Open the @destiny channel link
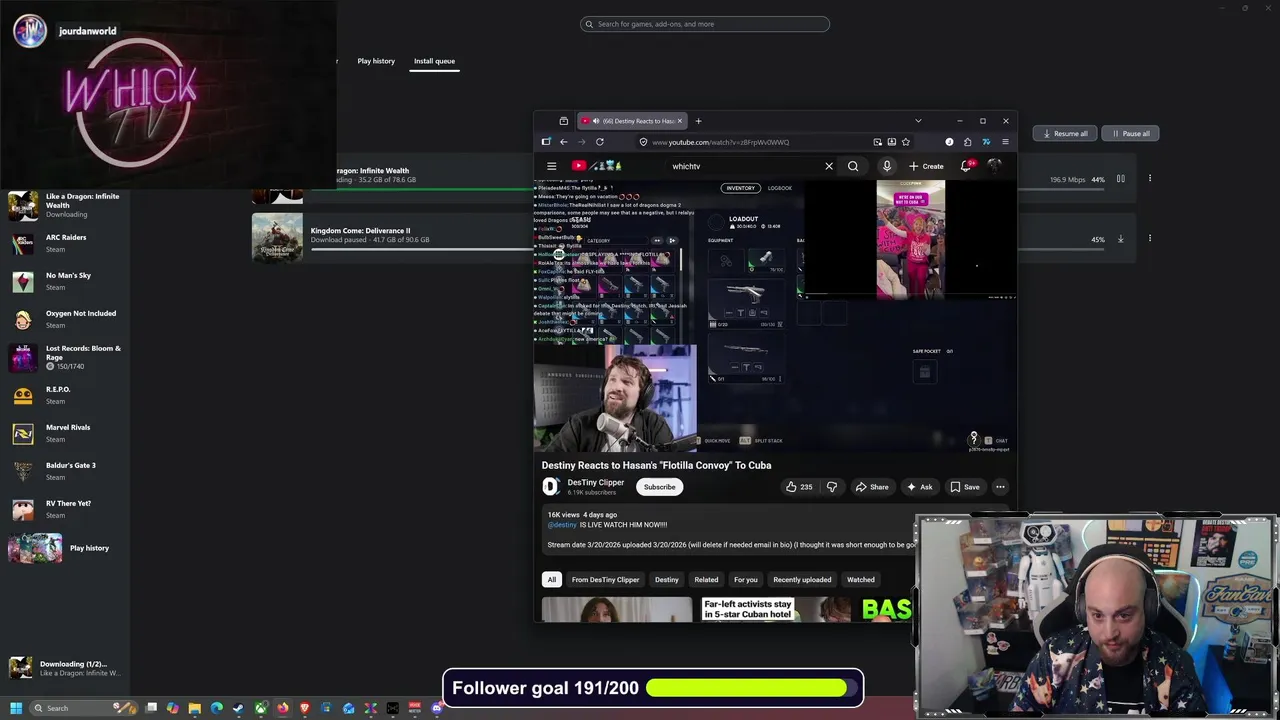The height and width of the screenshot is (720, 1280). [x=562, y=525]
